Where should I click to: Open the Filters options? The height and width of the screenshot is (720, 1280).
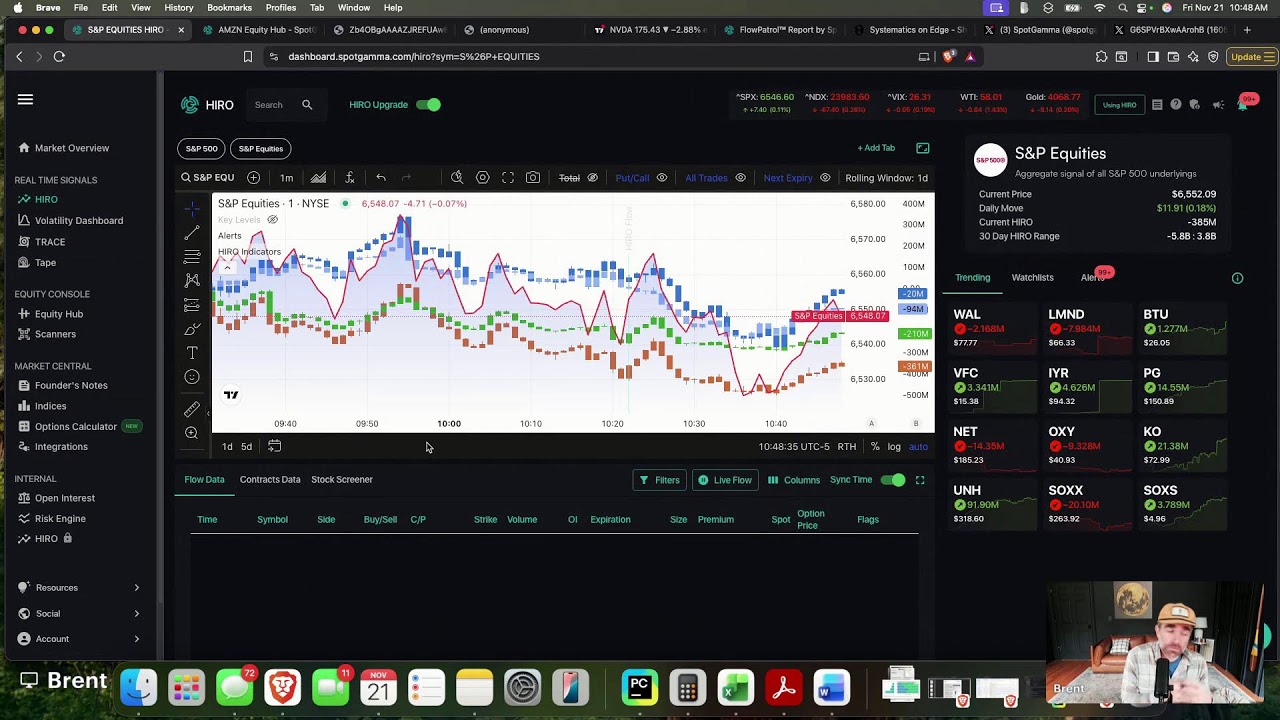point(660,480)
